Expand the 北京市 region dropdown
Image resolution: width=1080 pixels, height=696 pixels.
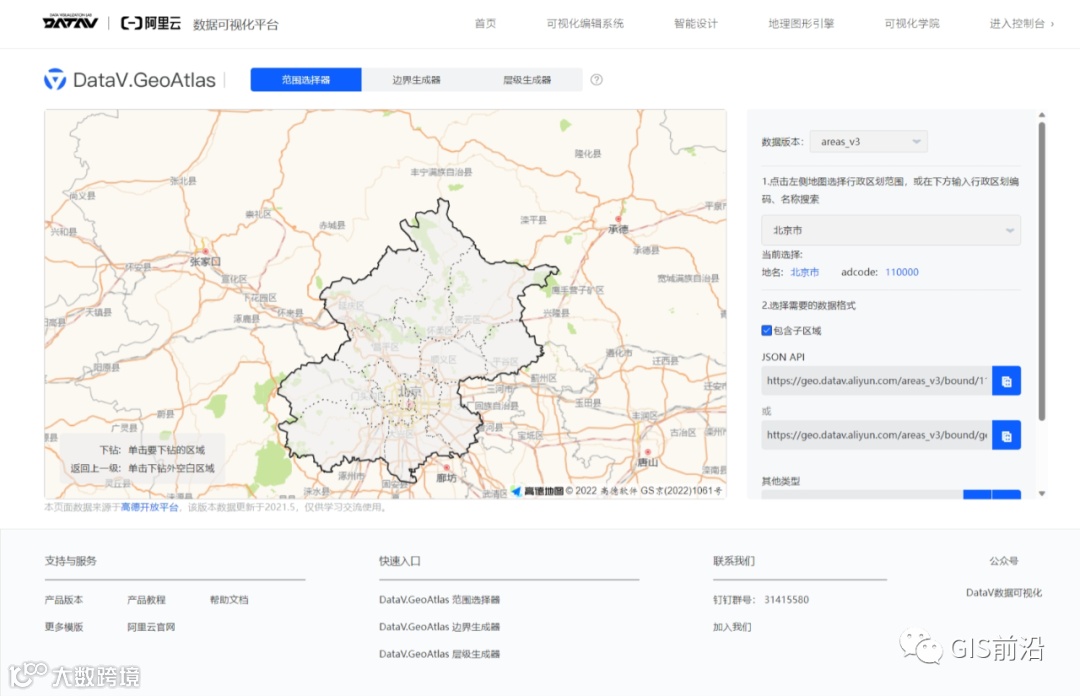(x=891, y=230)
